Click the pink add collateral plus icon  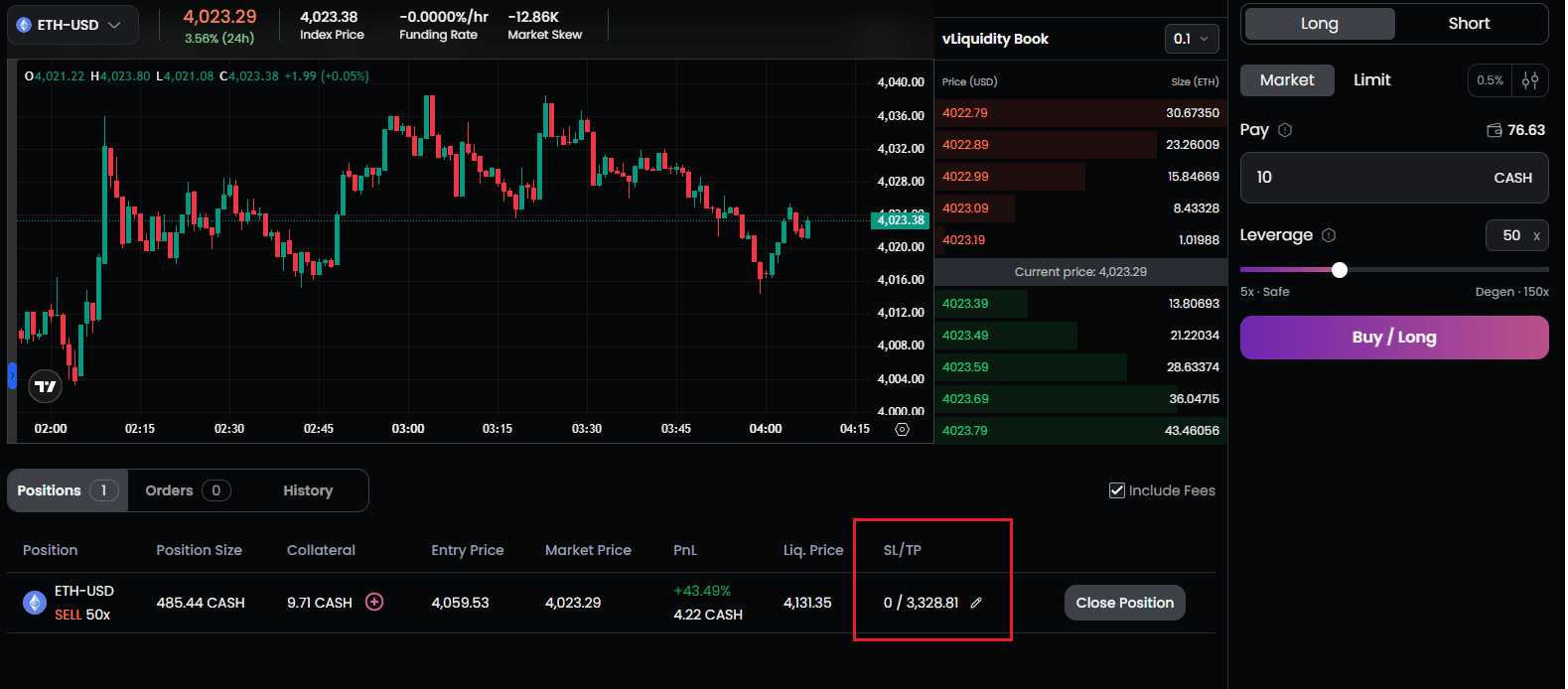coord(374,602)
